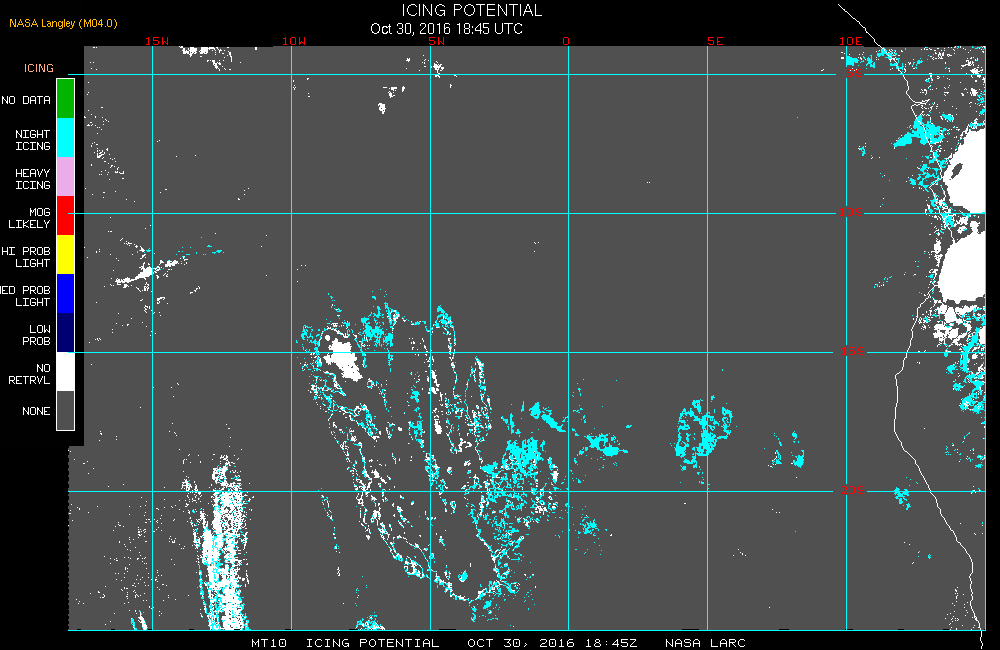Click the dark navy LOW PROB swatch

pos(66,332)
